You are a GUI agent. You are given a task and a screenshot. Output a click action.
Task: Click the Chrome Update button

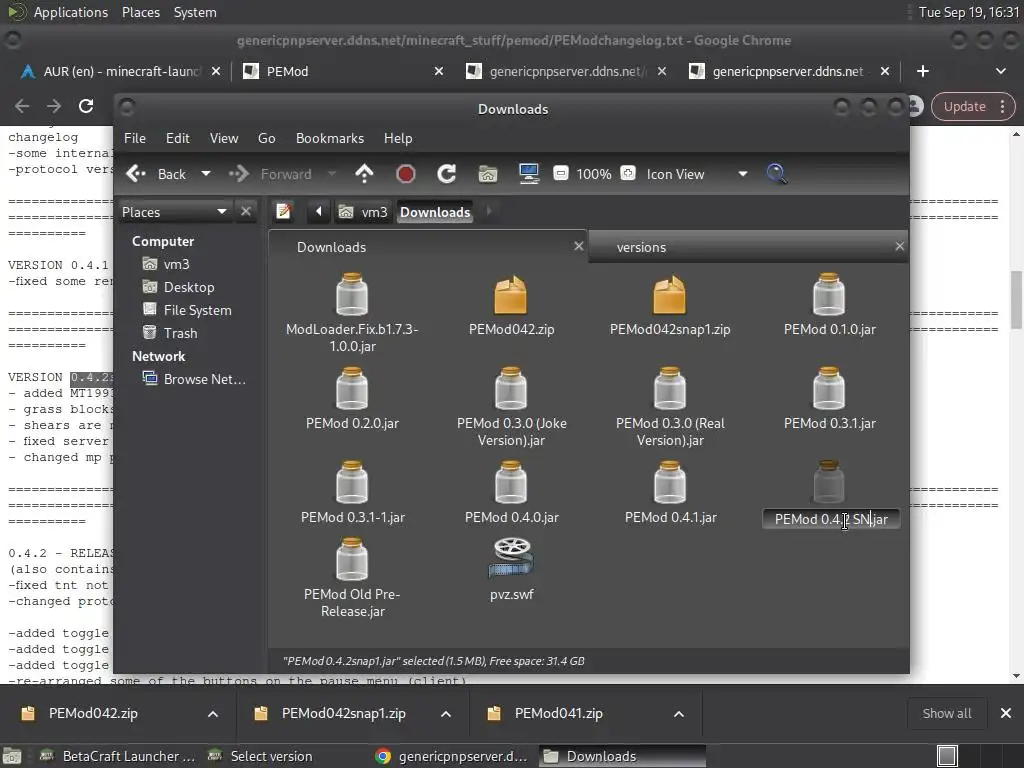(973, 106)
